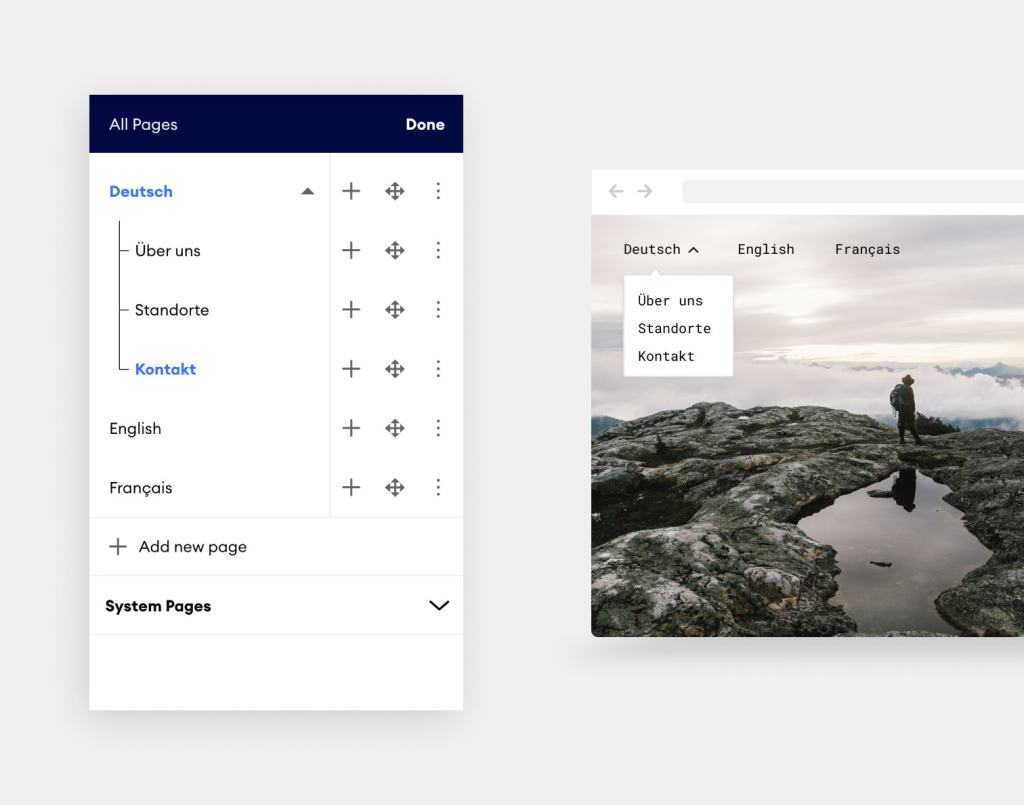
Task: Open more options for Kontakt
Action: (438, 369)
